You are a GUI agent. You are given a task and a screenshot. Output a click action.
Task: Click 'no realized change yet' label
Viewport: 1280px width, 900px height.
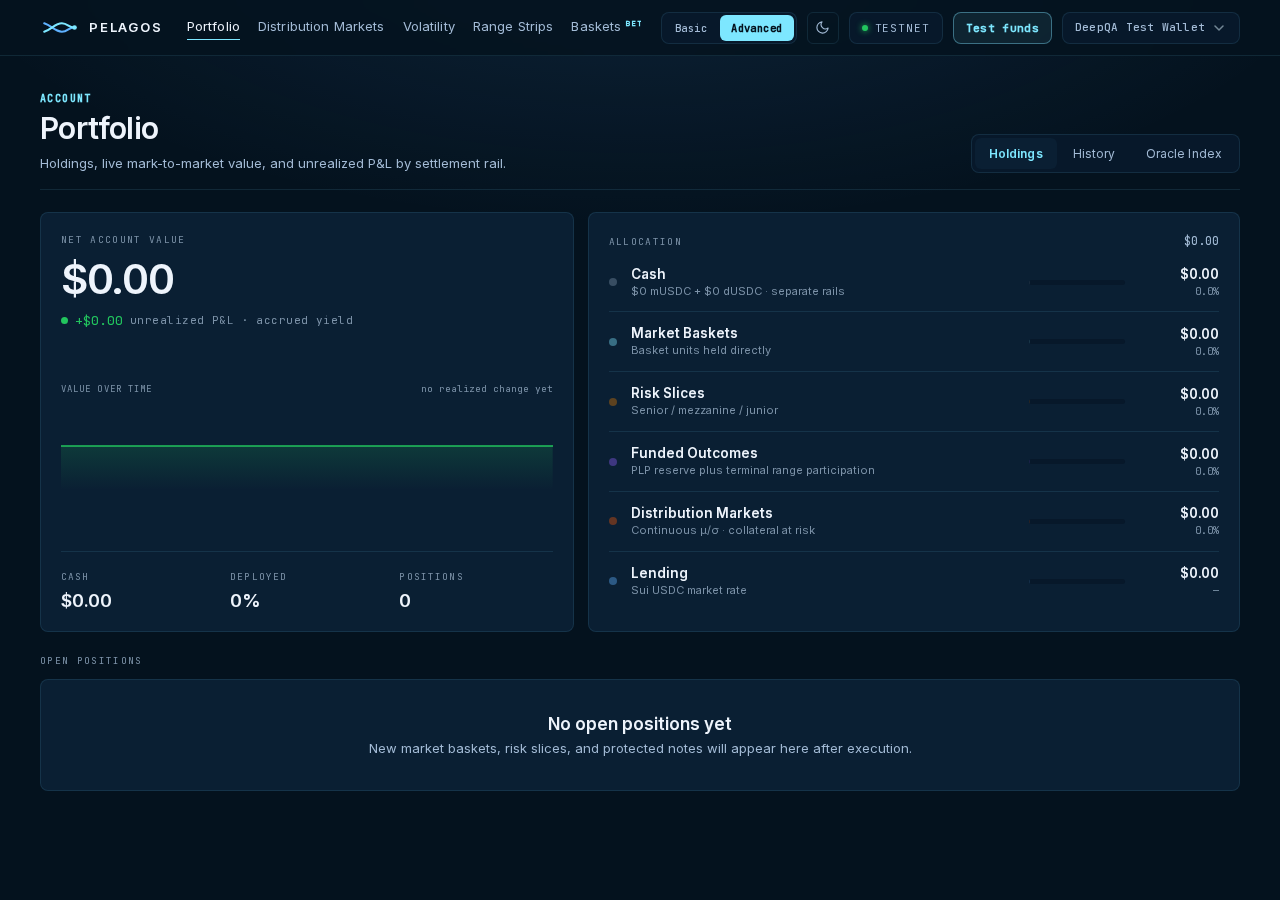[x=487, y=389]
